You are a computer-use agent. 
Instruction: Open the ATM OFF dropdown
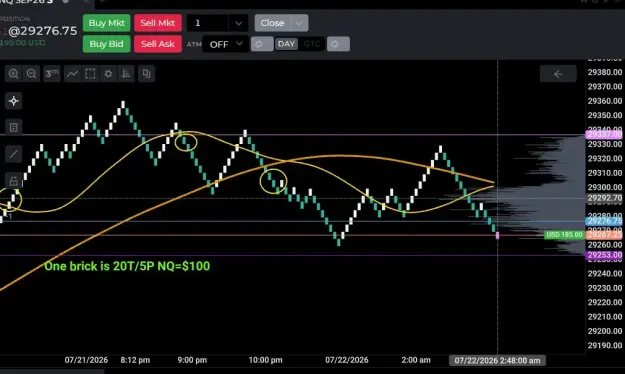226,44
